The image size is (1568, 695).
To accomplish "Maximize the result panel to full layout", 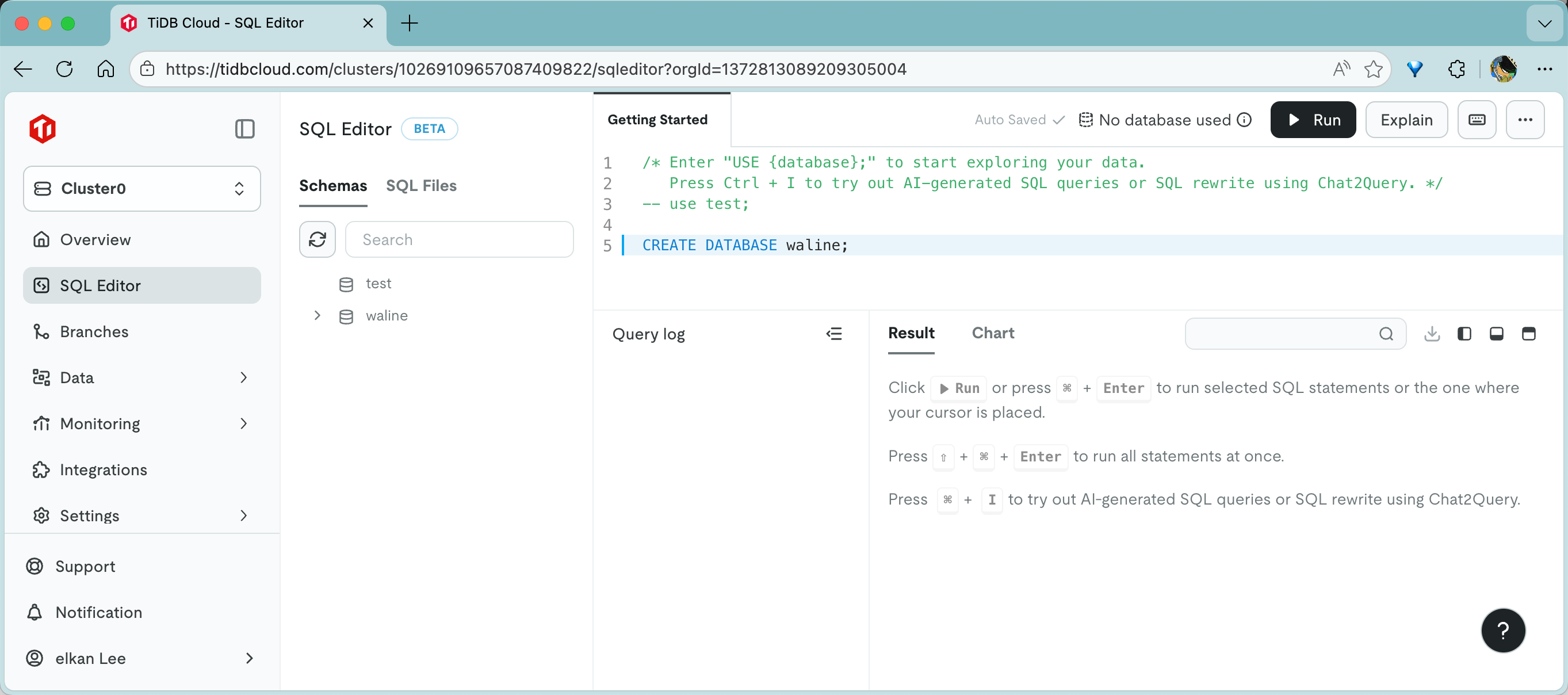I will [1528, 334].
